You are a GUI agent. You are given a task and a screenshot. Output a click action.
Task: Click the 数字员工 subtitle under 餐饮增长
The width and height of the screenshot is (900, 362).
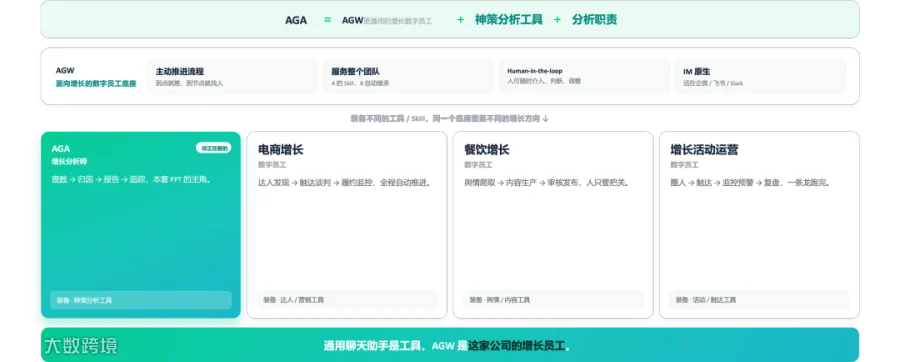(x=478, y=165)
